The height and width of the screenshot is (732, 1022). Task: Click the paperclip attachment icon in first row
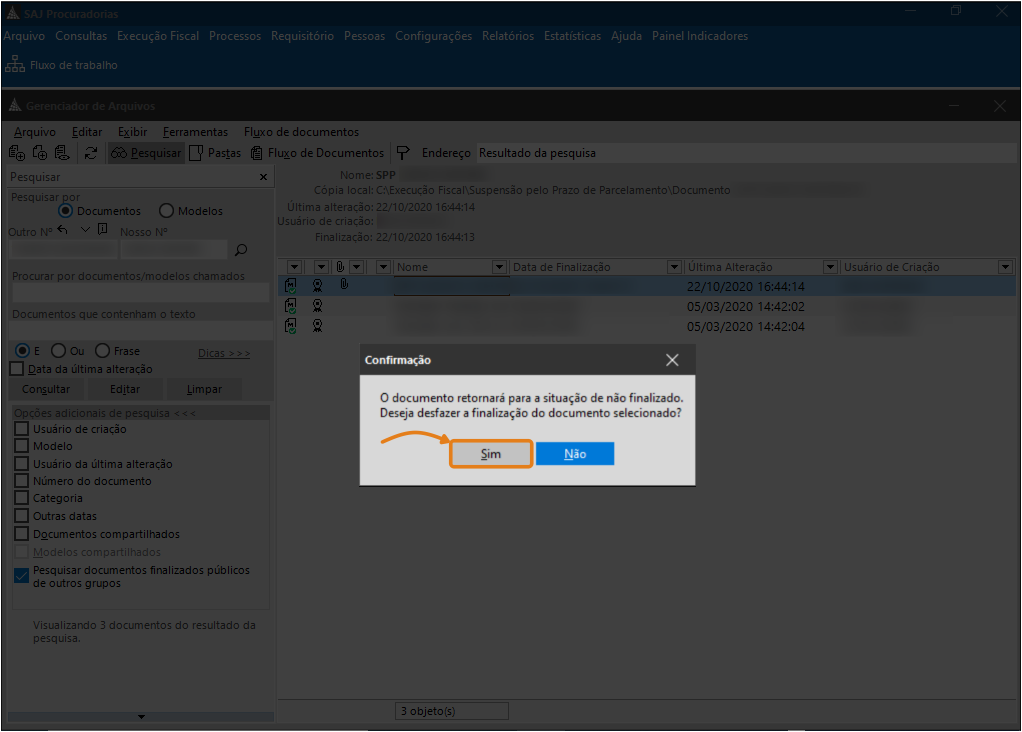(343, 286)
